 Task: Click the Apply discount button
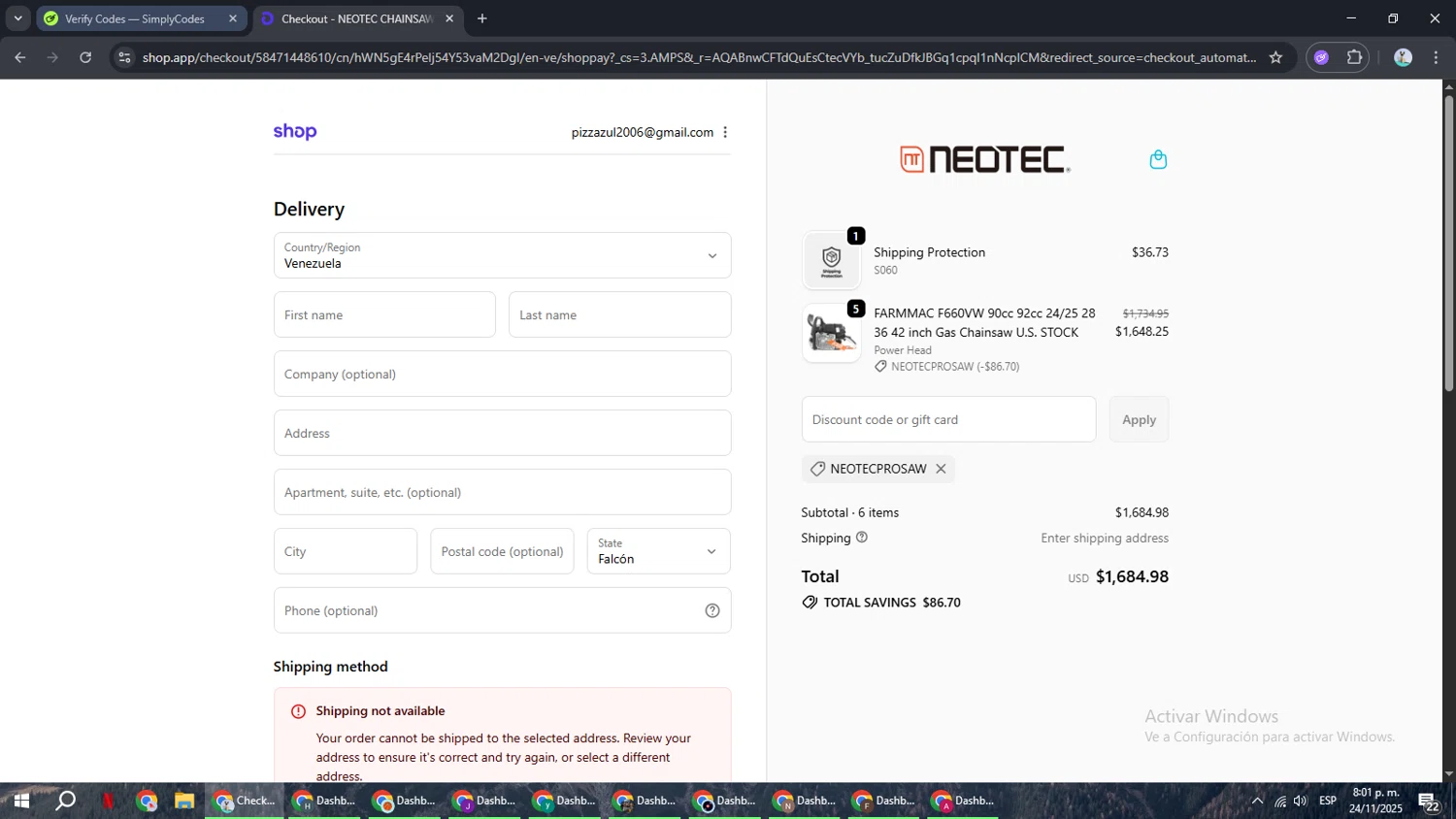pyautogui.click(x=1139, y=419)
